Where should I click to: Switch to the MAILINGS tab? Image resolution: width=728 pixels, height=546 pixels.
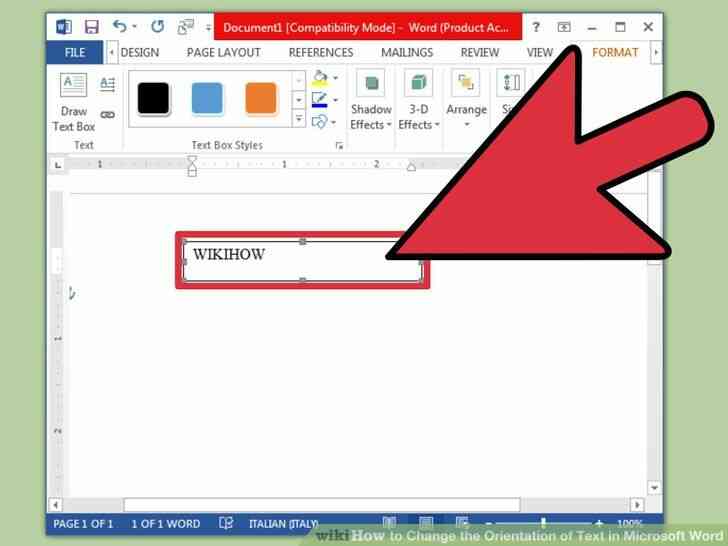407,52
